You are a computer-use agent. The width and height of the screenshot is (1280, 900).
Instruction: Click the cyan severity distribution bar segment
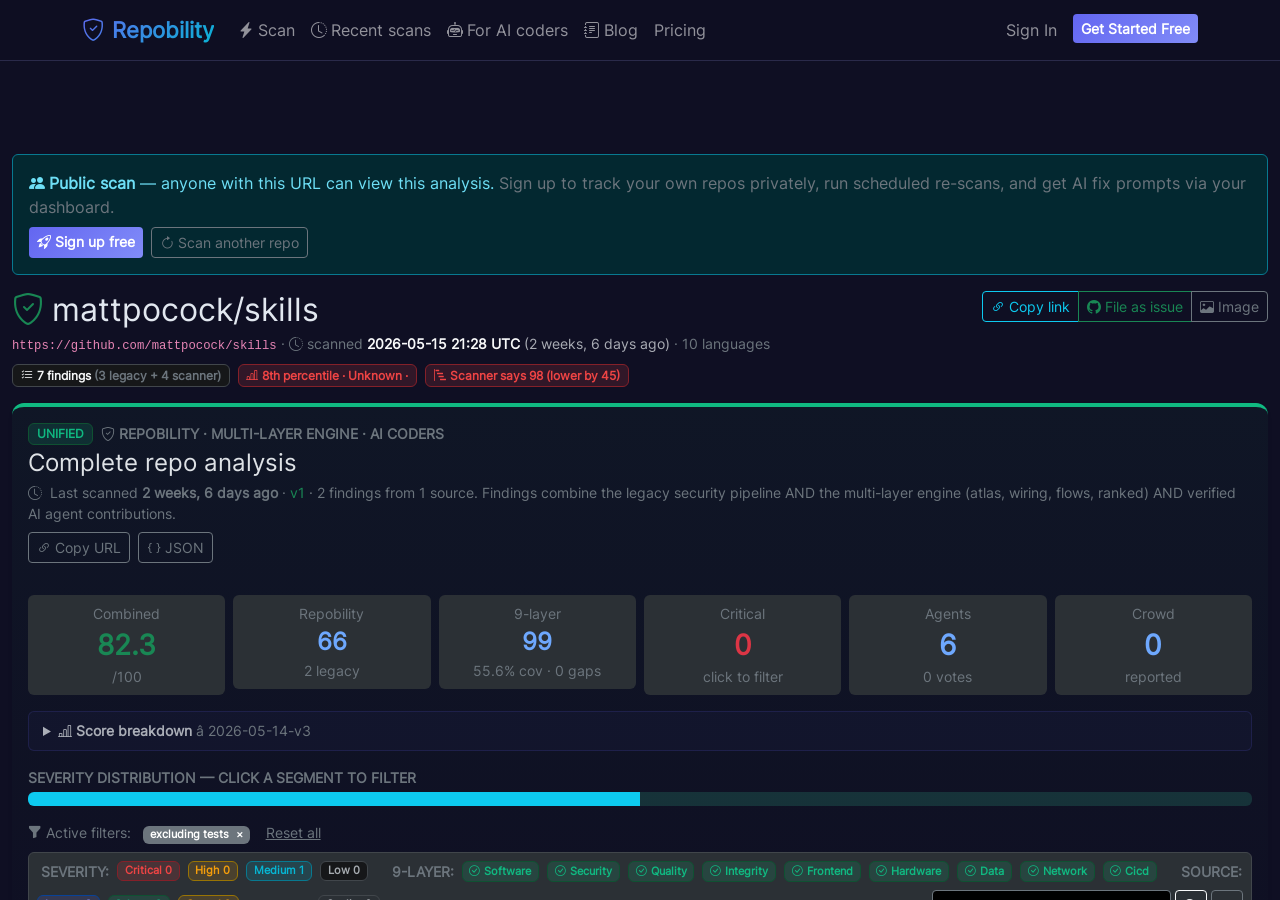pyautogui.click(x=334, y=799)
